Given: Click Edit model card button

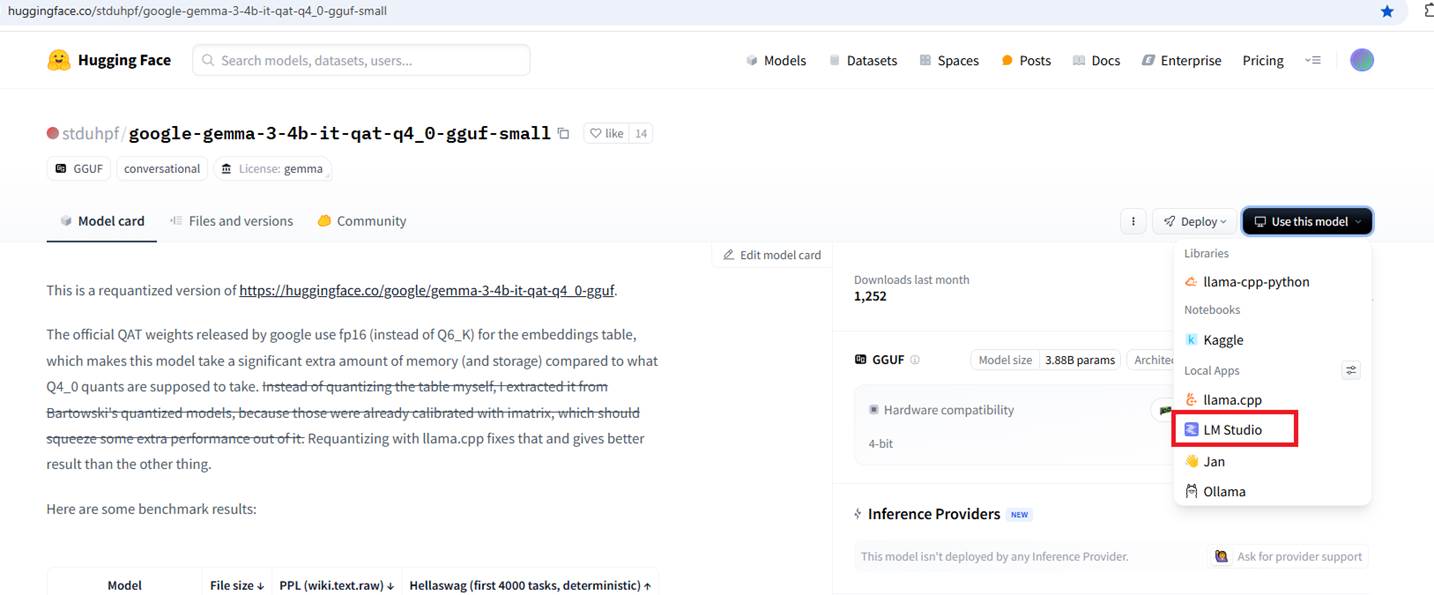Looking at the screenshot, I should click(x=772, y=255).
